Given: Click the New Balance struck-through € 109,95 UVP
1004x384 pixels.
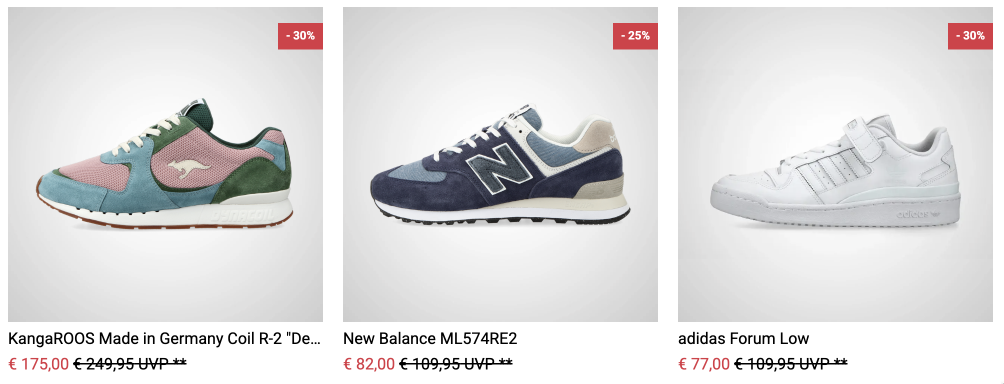Looking at the screenshot, I should (x=456, y=364).
